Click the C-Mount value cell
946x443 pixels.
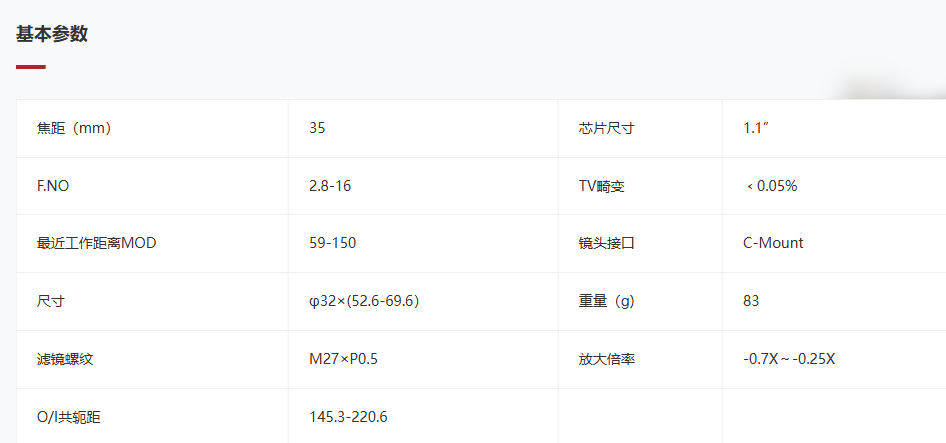(x=834, y=243)
